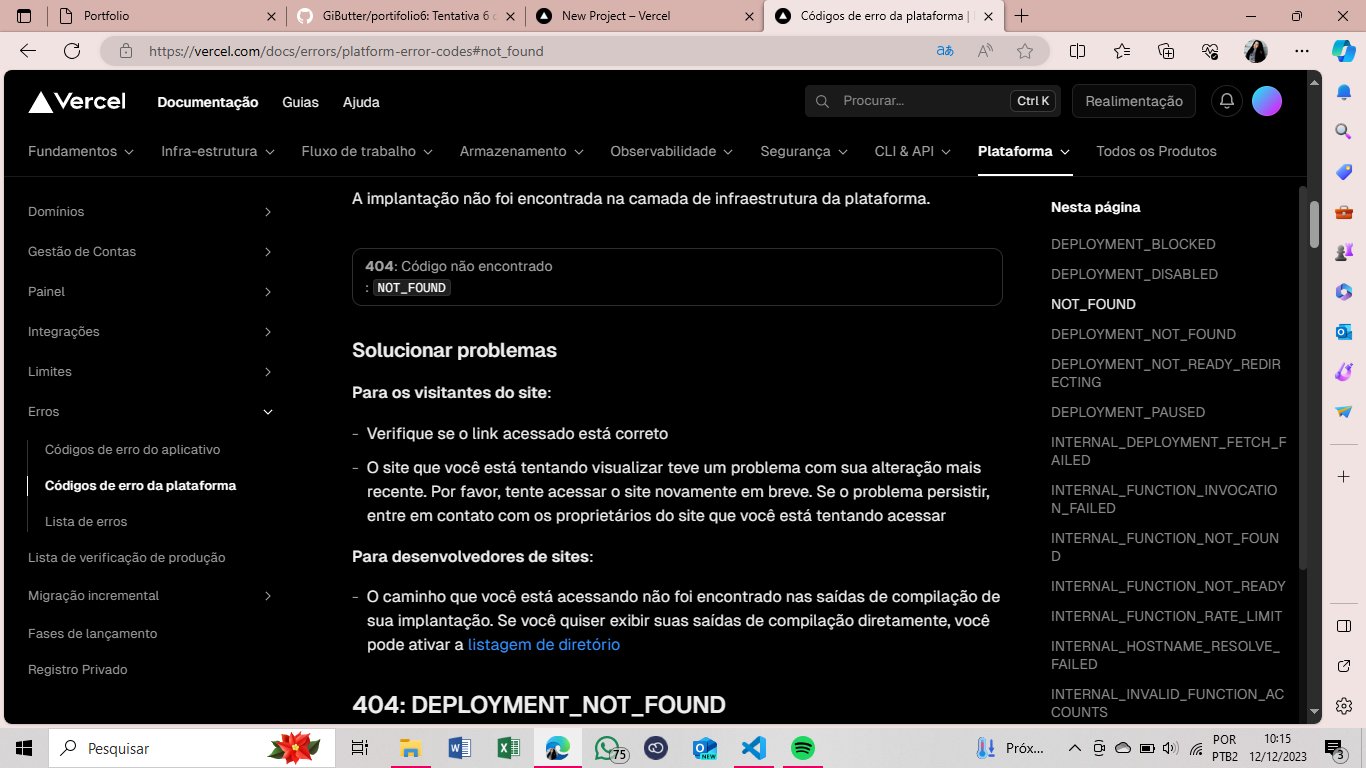The height and width of the screenshot is (768, 1366).
Task: Expand the Armazenamento dropdown
Action: pyautogui.click(x=521, y=151)
